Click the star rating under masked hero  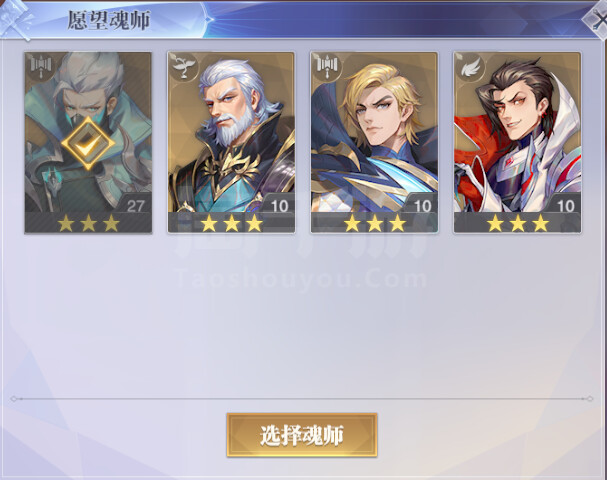pyautogui.click(x=88, y=223)
